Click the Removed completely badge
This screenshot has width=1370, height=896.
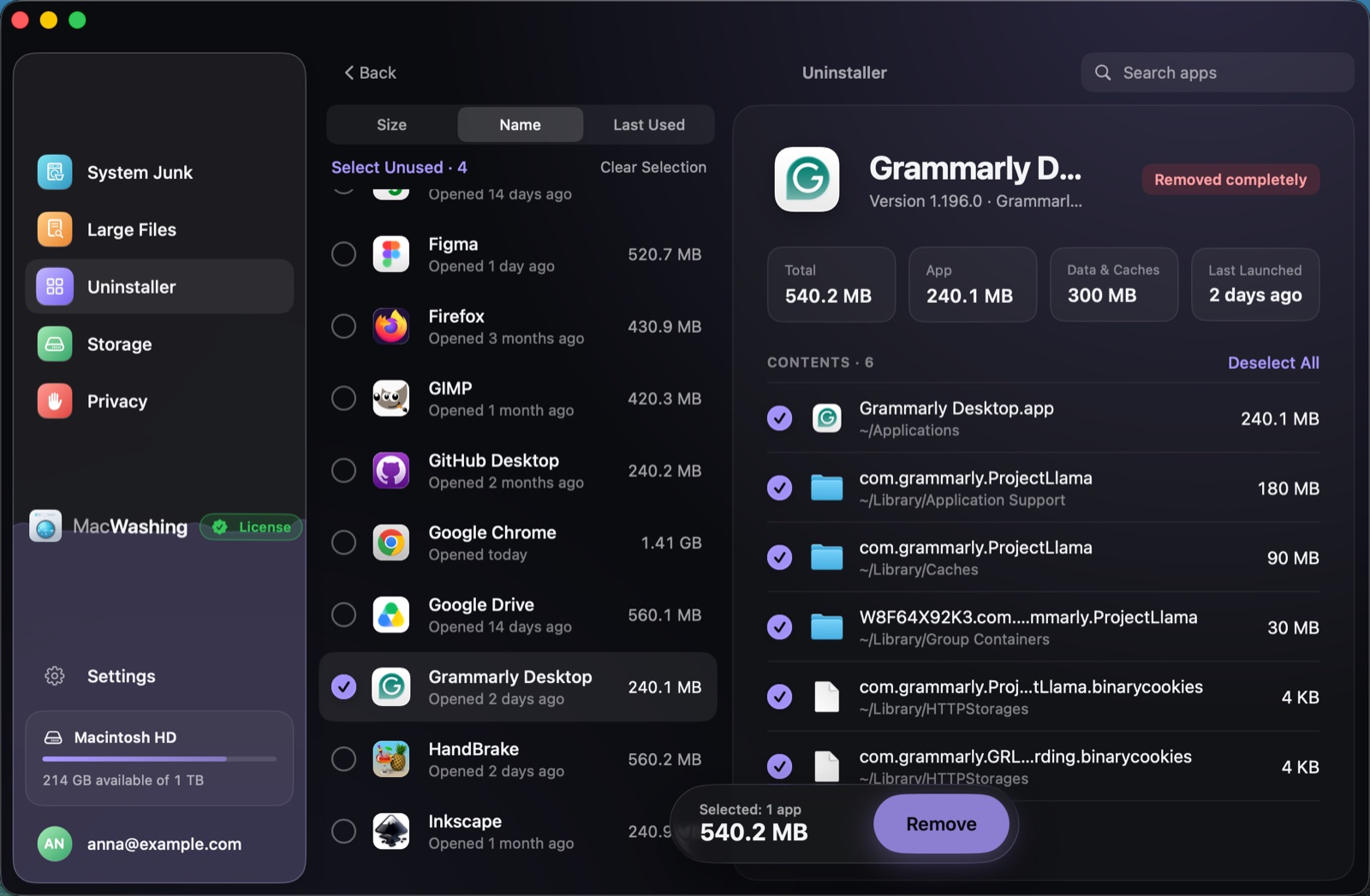point(1230,180)
